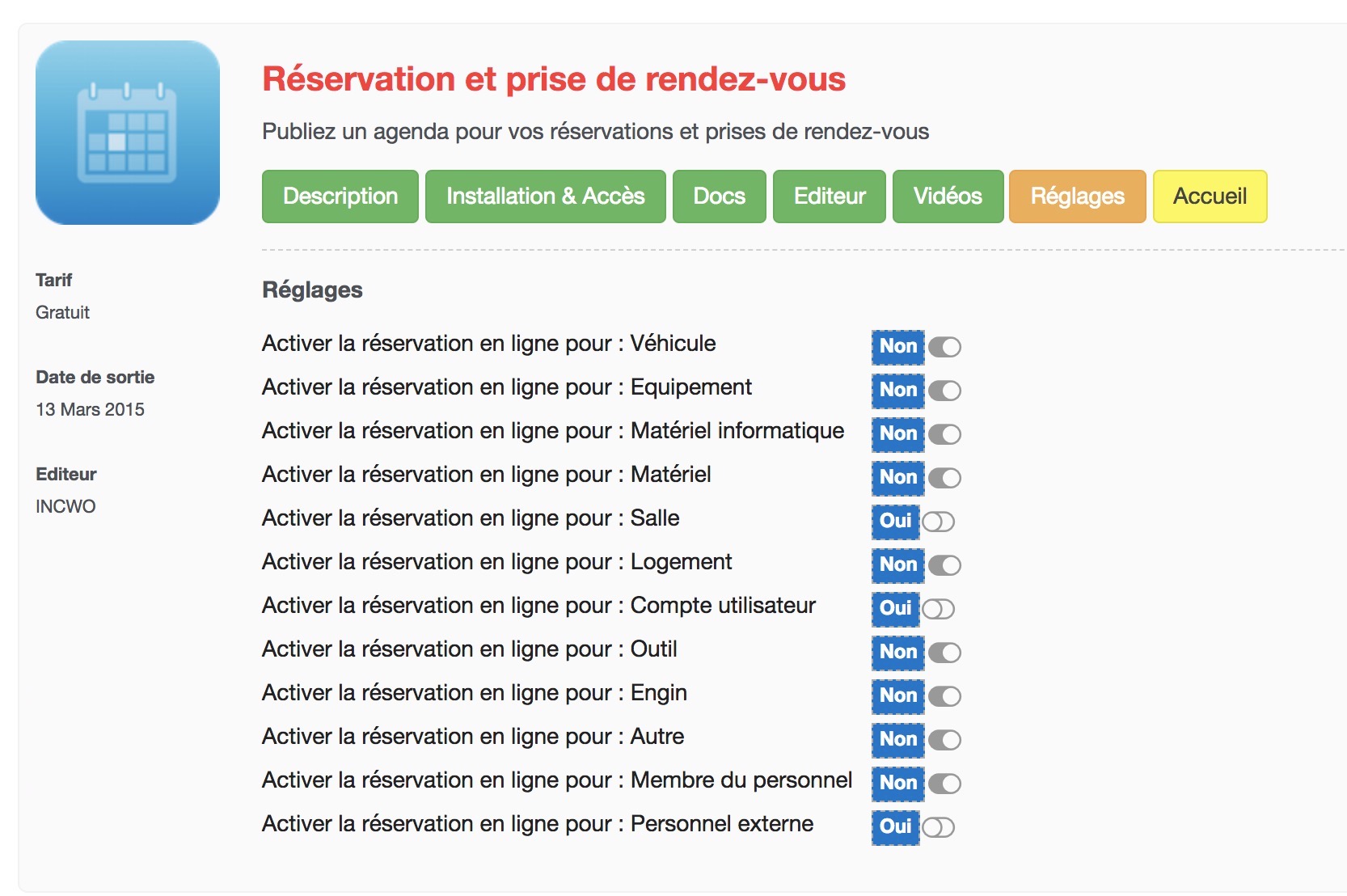Toggle the Engin reservation switch
The image size is (1347, 896).
(944, 696)
